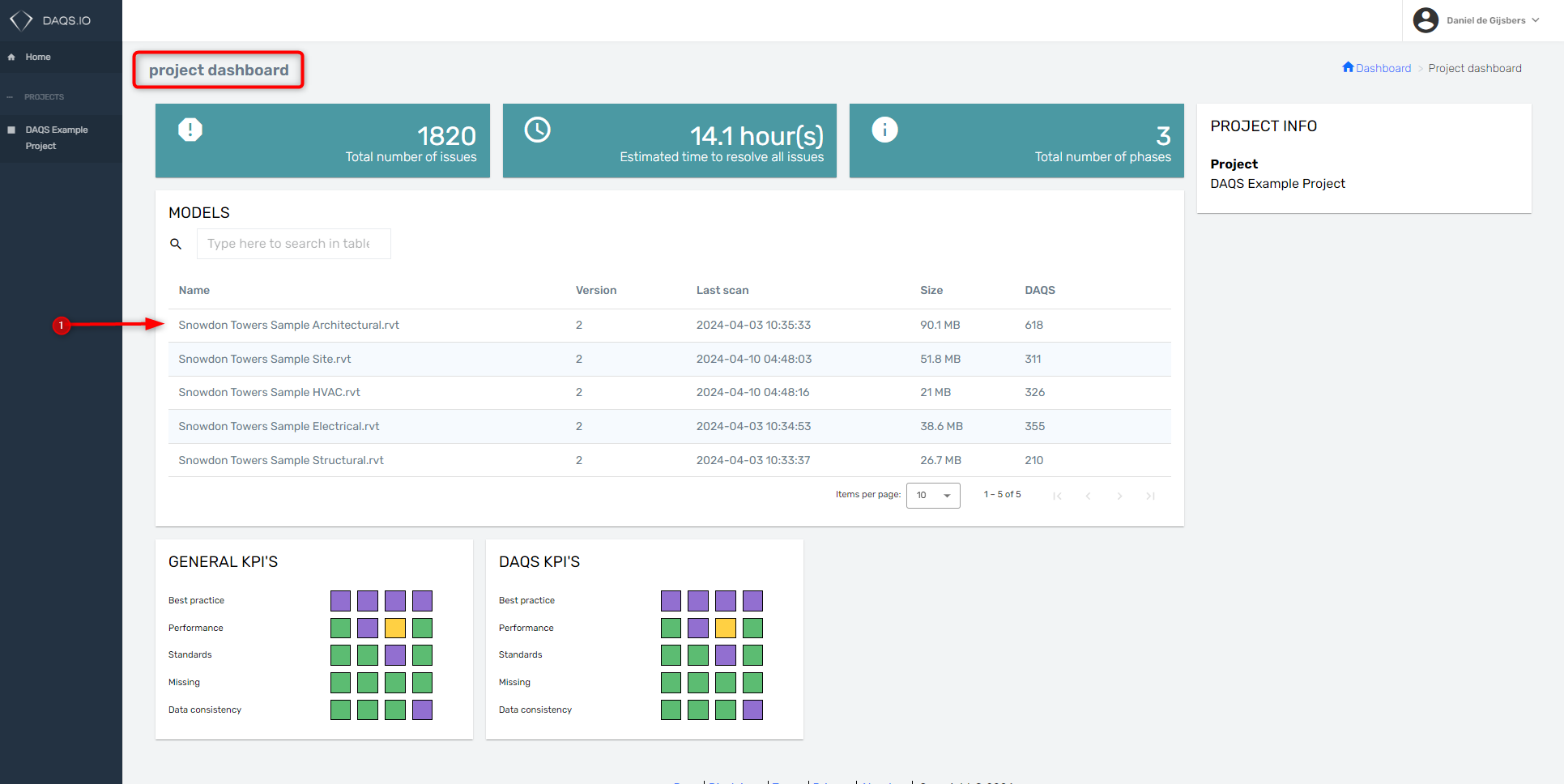Click the DAQS.IO logo icon
Screen dimensions: 1564x784
[21, 20]
